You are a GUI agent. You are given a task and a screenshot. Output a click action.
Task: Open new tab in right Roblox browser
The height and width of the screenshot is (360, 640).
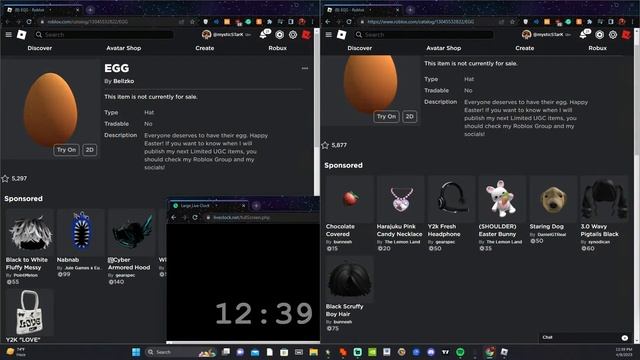click(410, 9)
